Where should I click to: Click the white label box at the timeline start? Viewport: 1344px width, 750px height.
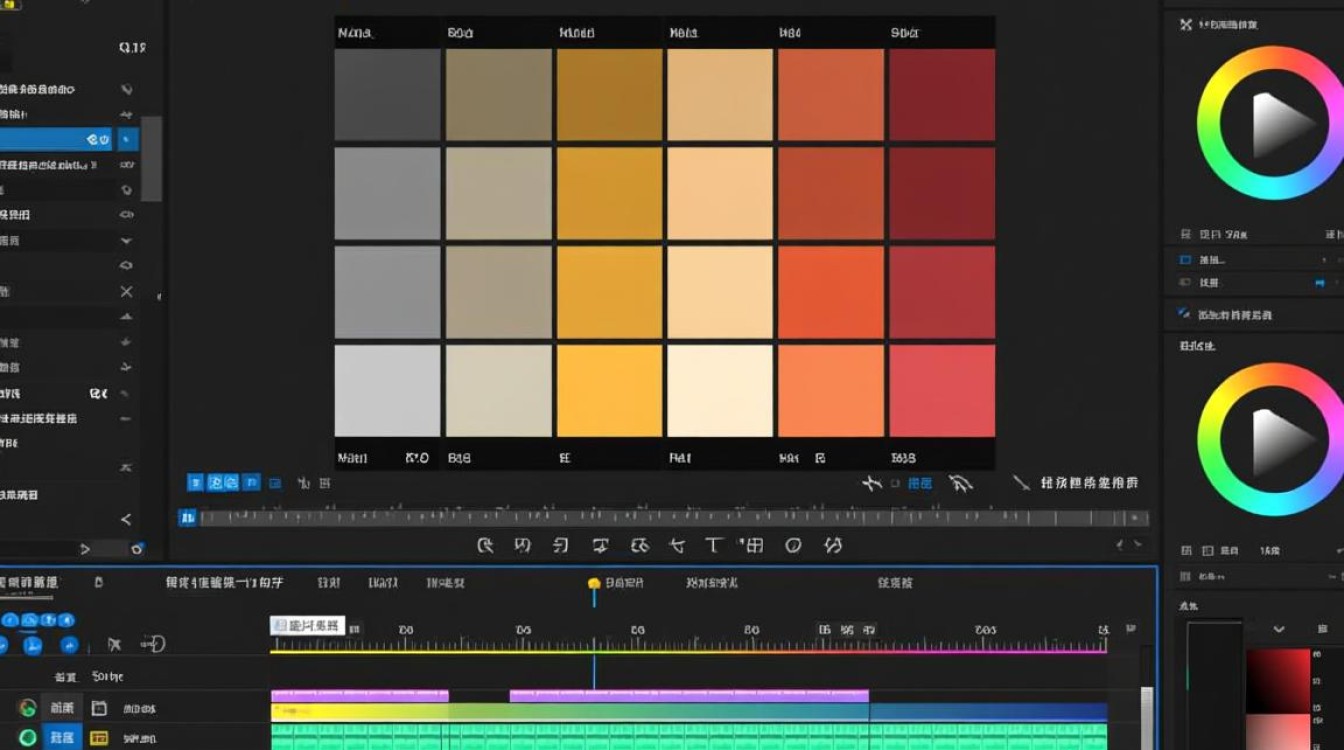pyautogui.click(x=307, y=626)
